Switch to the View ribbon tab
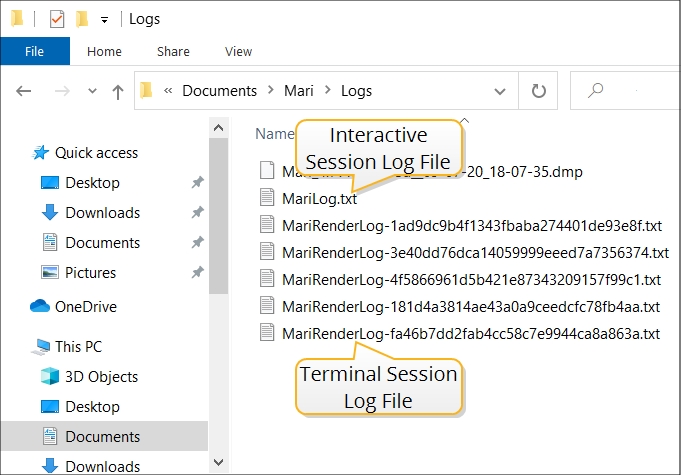This screenshot has height=475, width=681. click(x=238, y=51)
